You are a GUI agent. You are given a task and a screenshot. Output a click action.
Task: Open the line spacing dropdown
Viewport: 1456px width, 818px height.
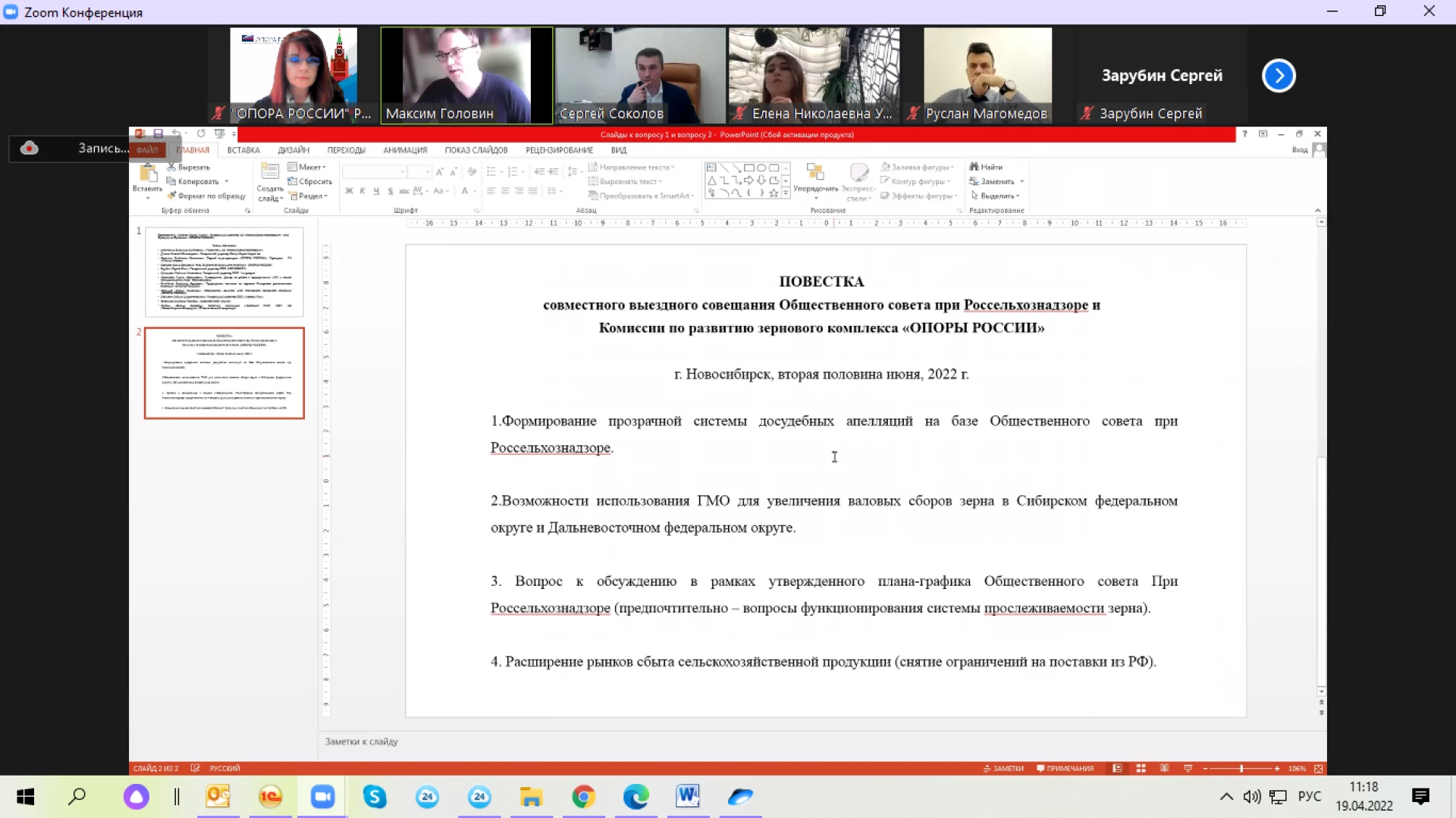(573, 172)
